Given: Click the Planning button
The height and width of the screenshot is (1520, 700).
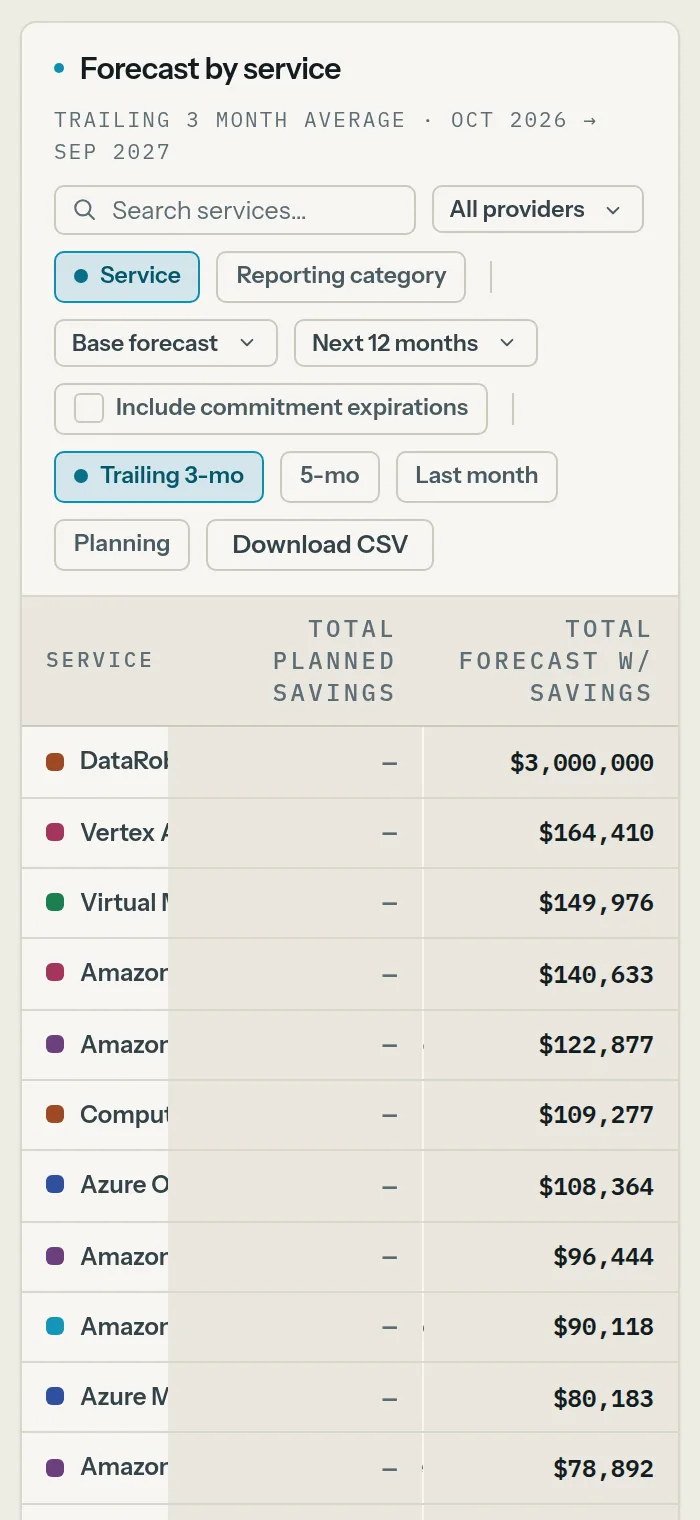Looking at the screenshot, I should (122, 545).
